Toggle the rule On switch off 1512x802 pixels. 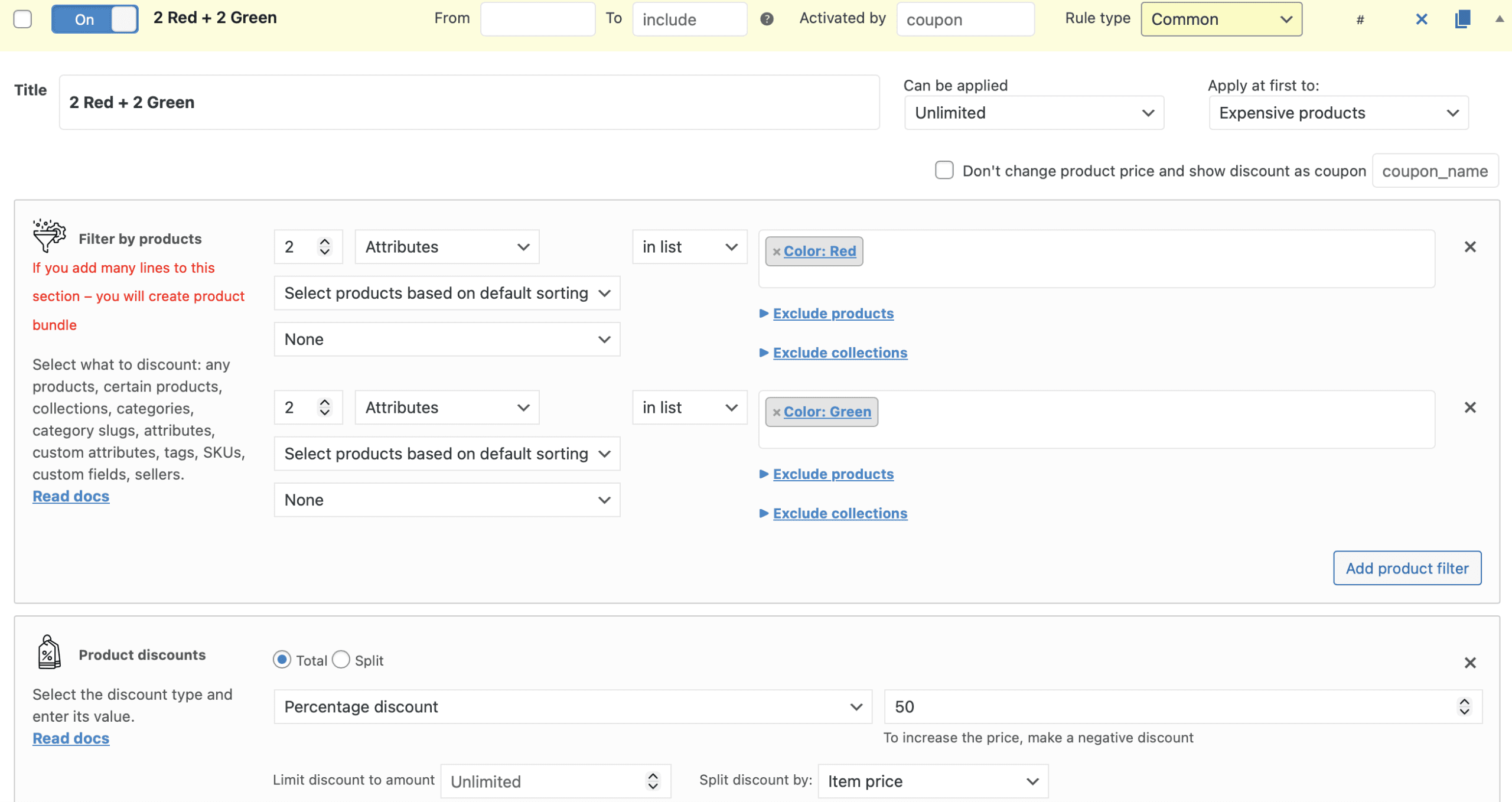point(94,19)
